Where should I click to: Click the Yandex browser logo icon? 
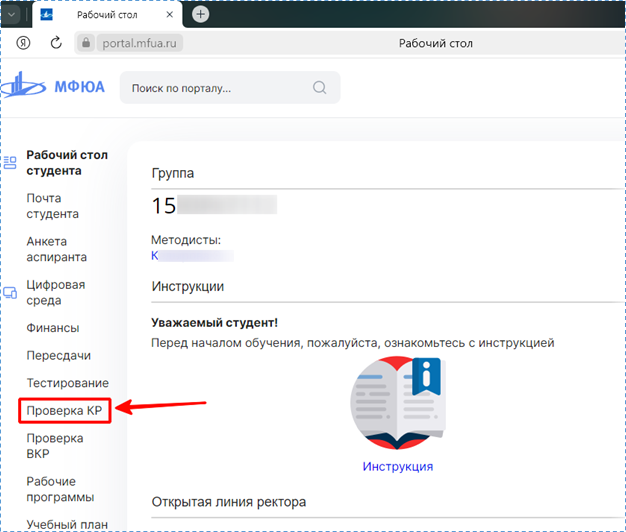point(23,43)
